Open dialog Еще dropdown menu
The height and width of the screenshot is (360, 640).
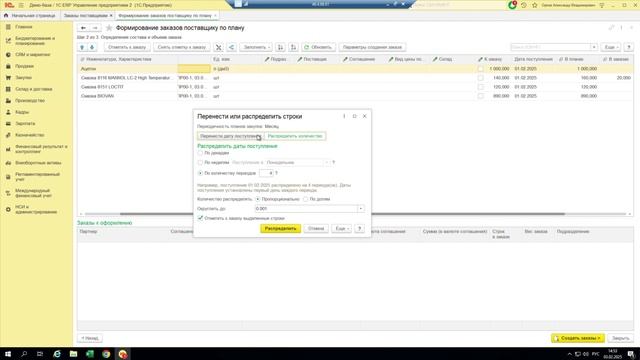point(341,229)
